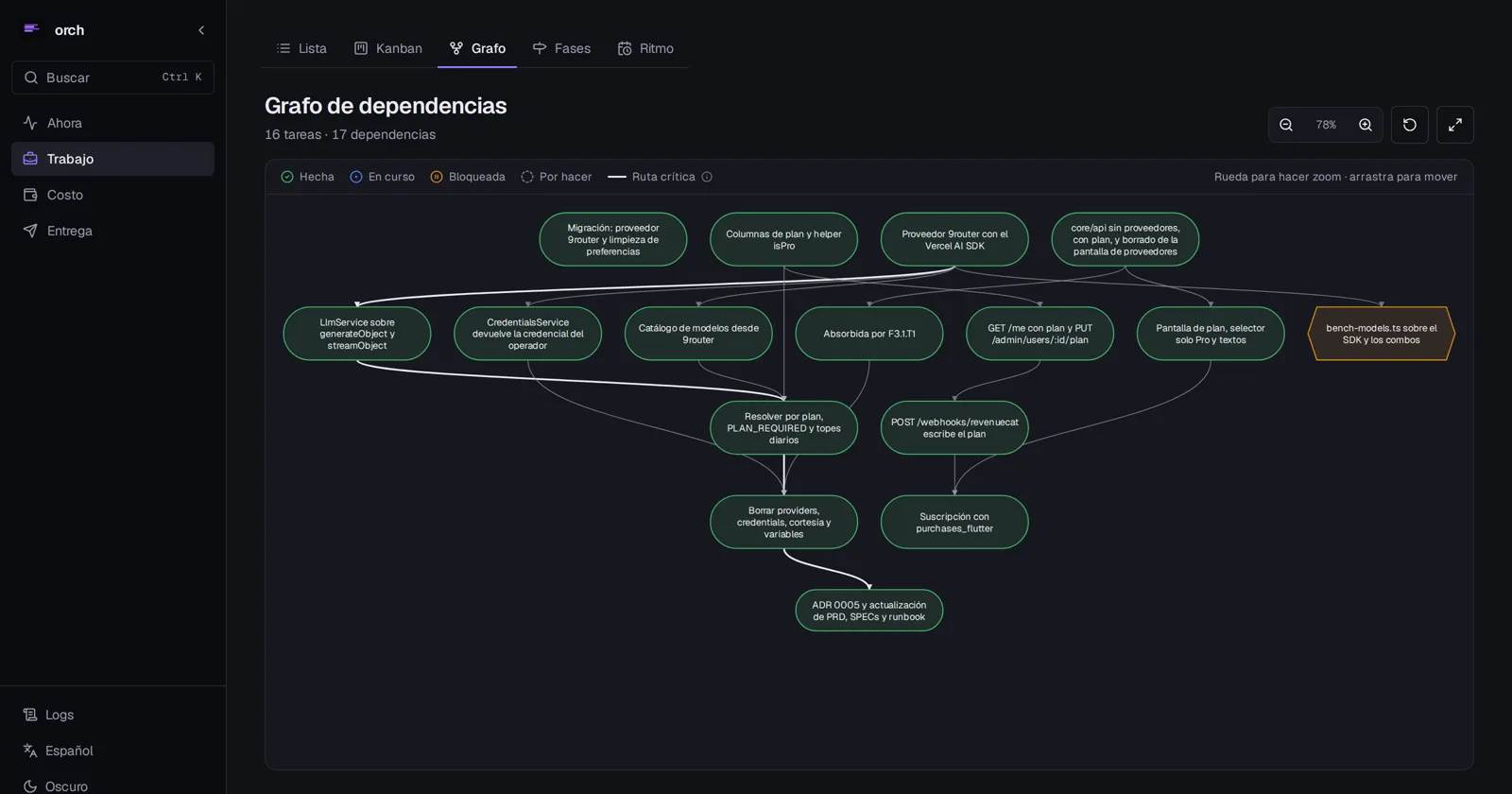1512x794 pixels.
Task: Reset the graph view
Action: (x=1410, y=125)
